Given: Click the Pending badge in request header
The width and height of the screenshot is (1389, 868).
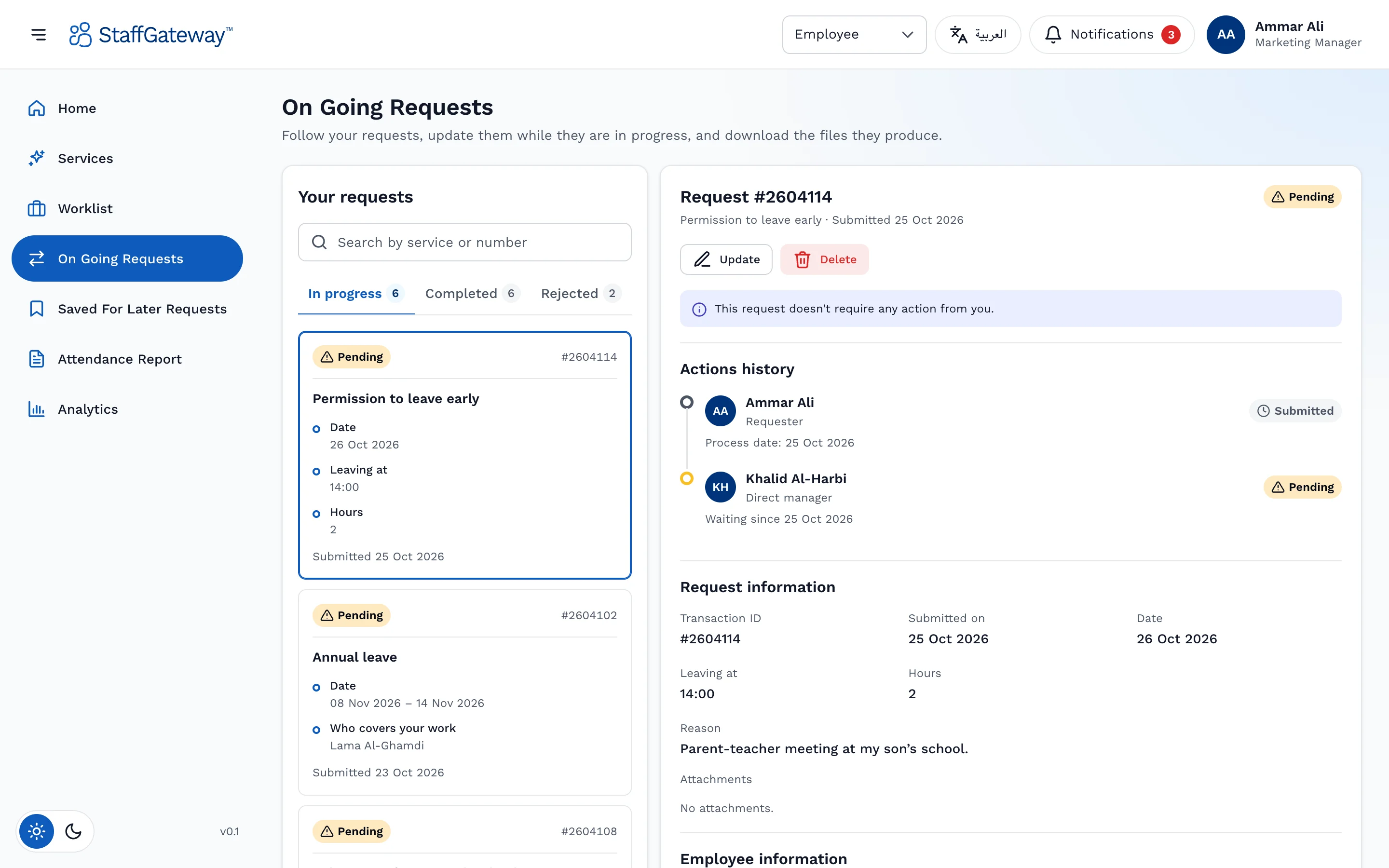Looking at the screenshot, I should point(1302,197).
